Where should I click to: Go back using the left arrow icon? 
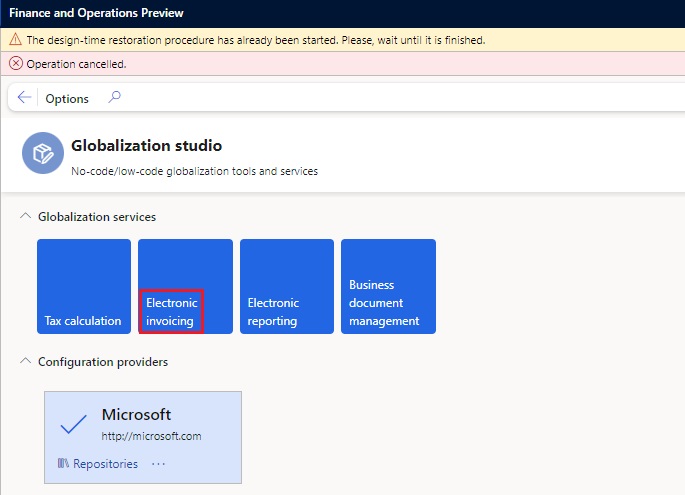[24, 97]
